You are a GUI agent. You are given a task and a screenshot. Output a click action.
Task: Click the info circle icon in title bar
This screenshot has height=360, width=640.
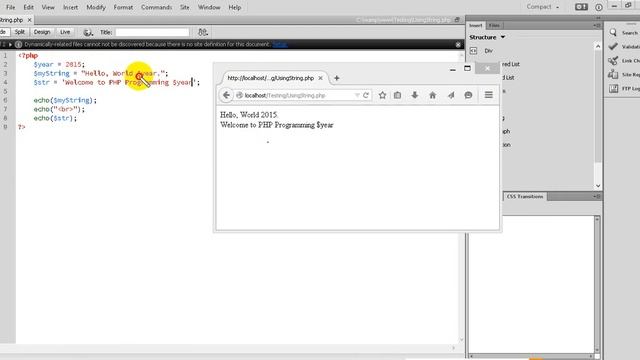pos(599,7)
